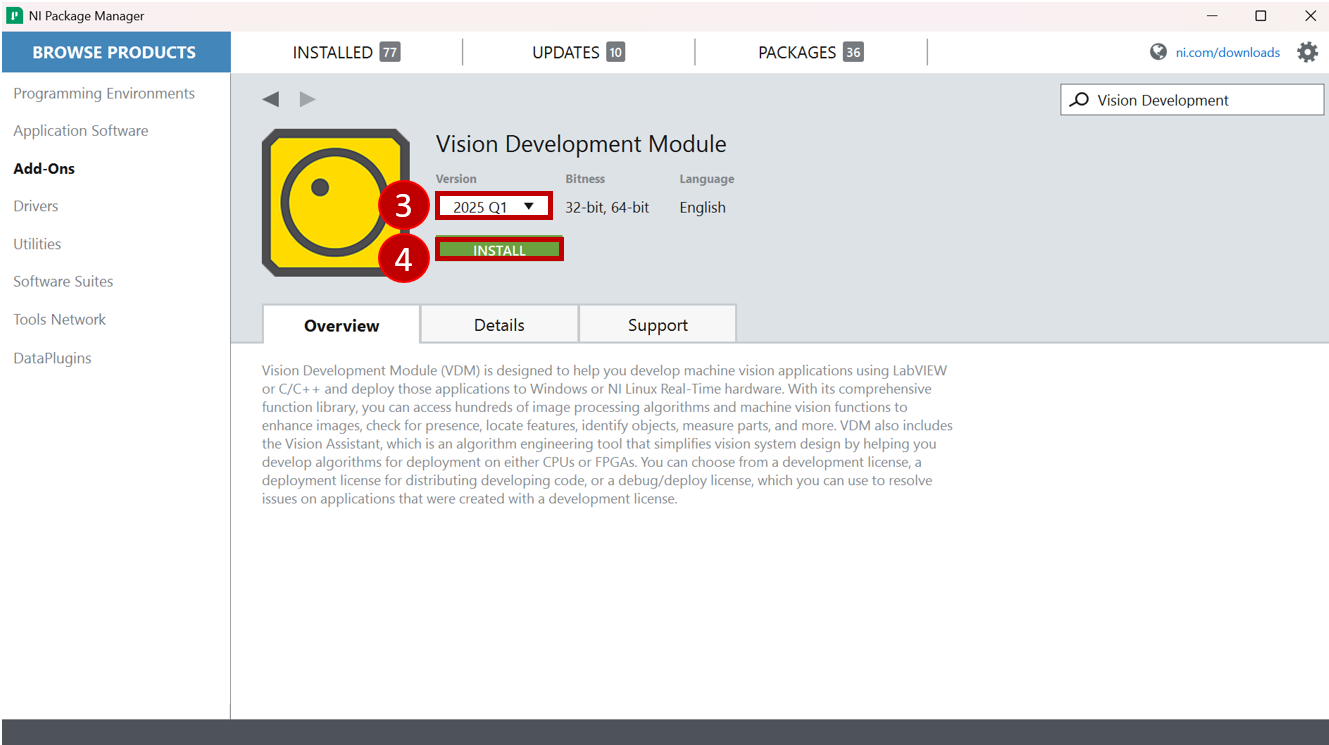Viewport: 1329px width, 745px height.
Task: Open the ni.com/downloads link
Action: (x=1227, y=52)
